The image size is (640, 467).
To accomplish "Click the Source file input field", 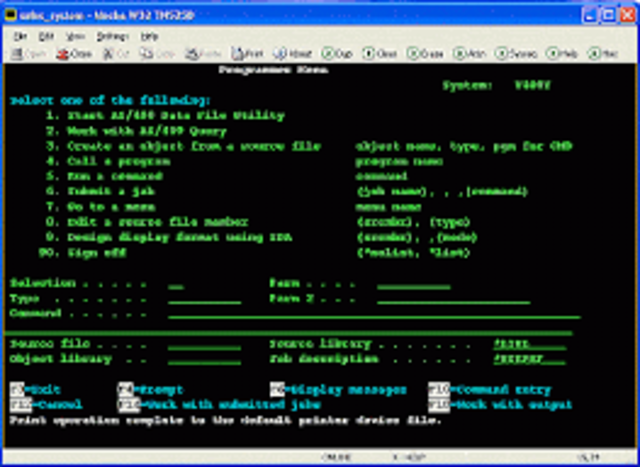I will click(204, 345).
